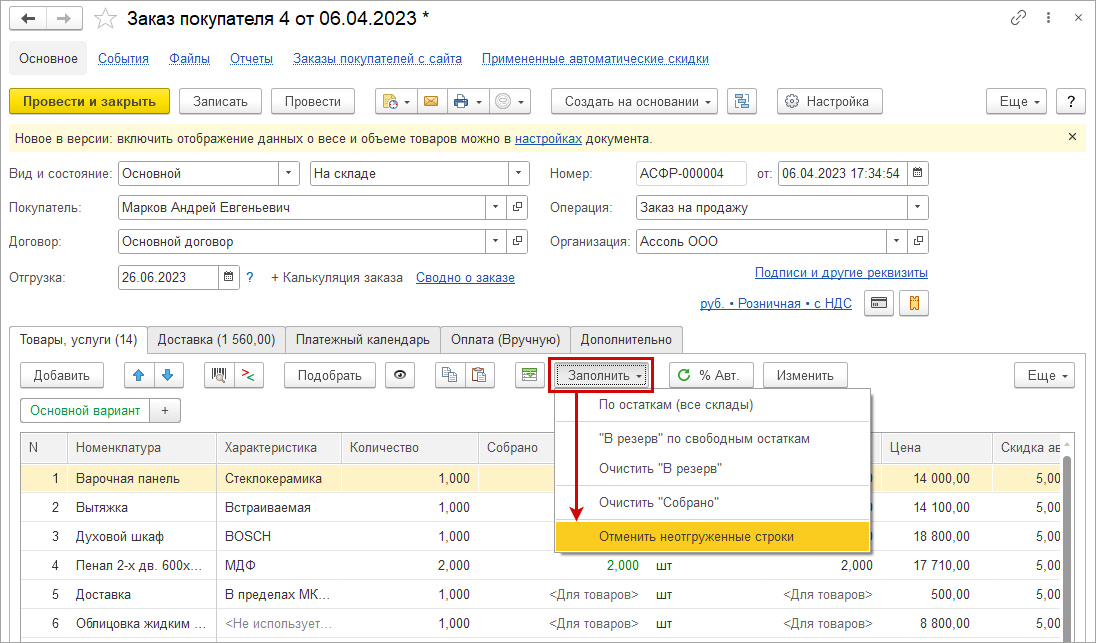Viewport: 1096px width, 643px height.
Task: Switch to Оплата (Вручную) tab
Action: tap(505, 340)
